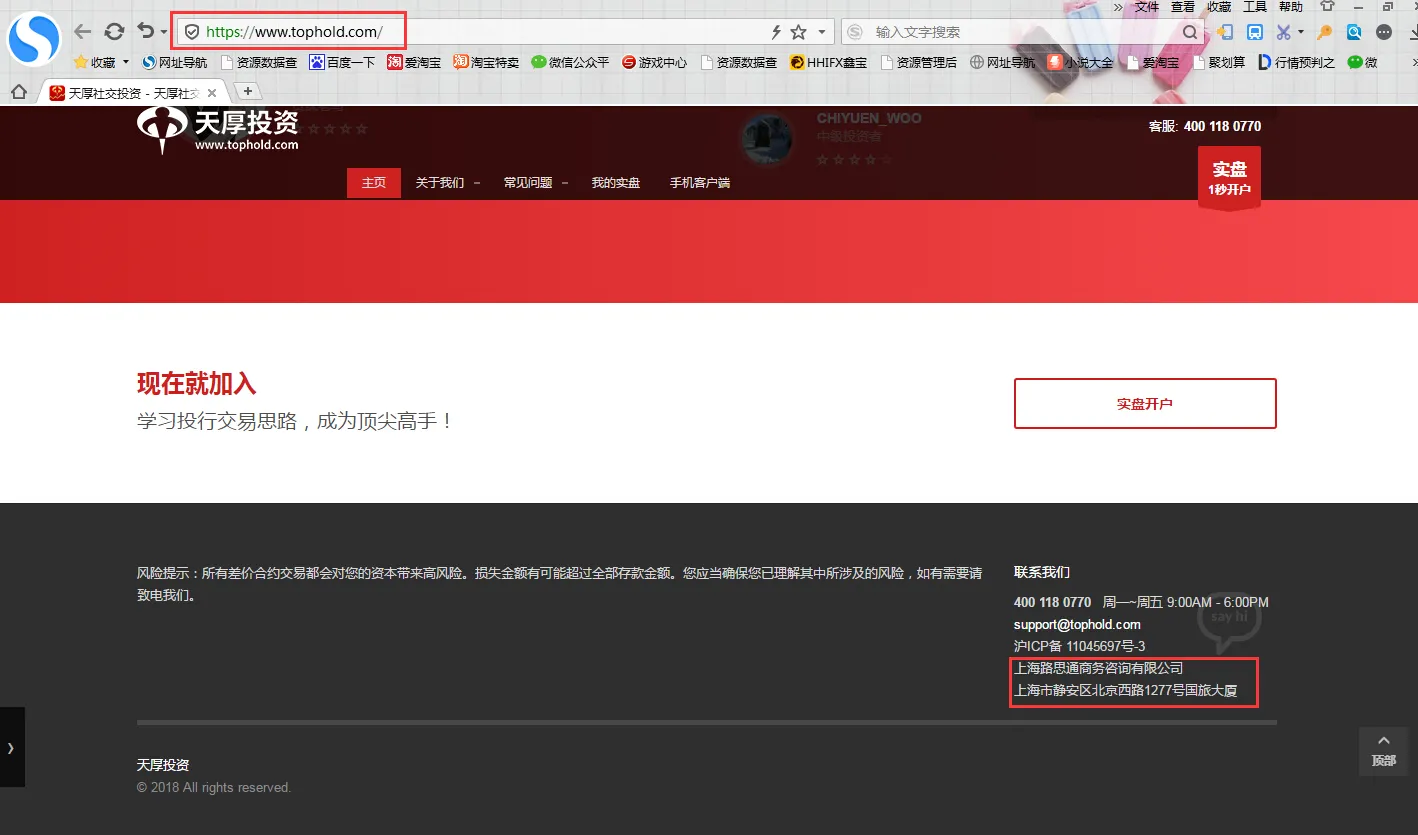Click the magnifier search icon
Screen dimensions: 1418x835
pos(1190,32)
